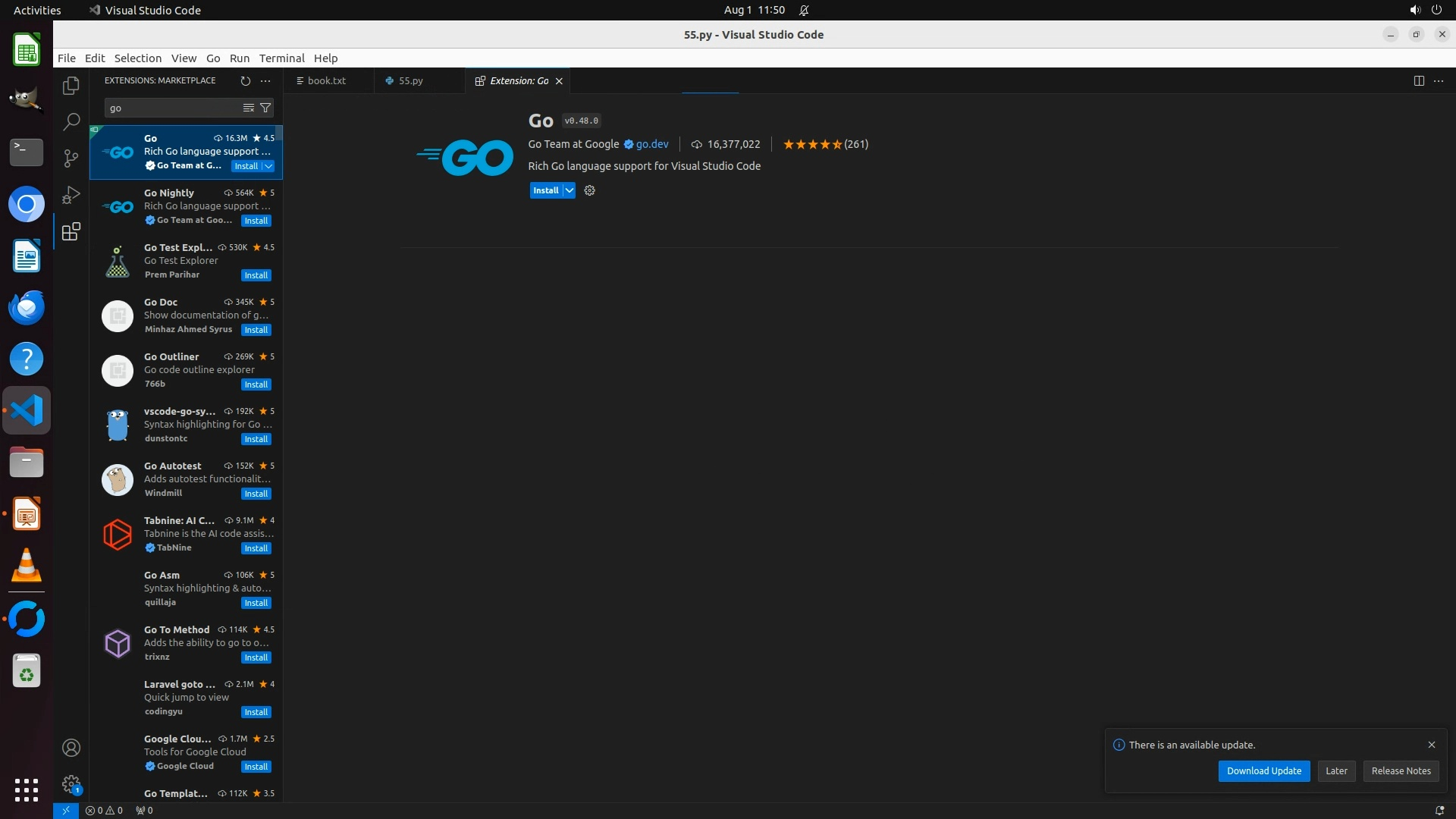Click the Split Editor Right icon
This screenshot has width=1456, height=819.
click(1419, 80)
